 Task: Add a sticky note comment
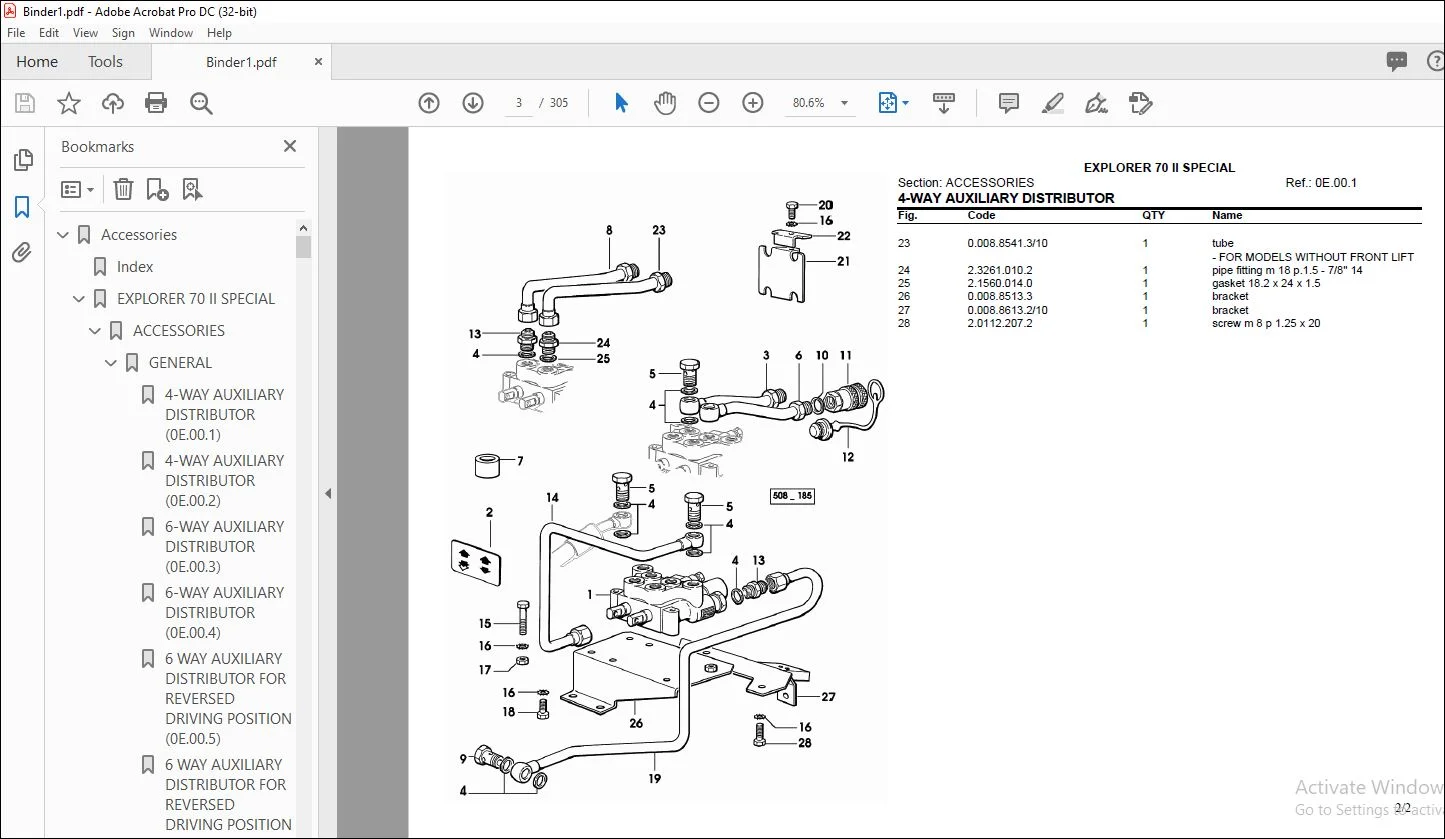(x=1009, y=103)
